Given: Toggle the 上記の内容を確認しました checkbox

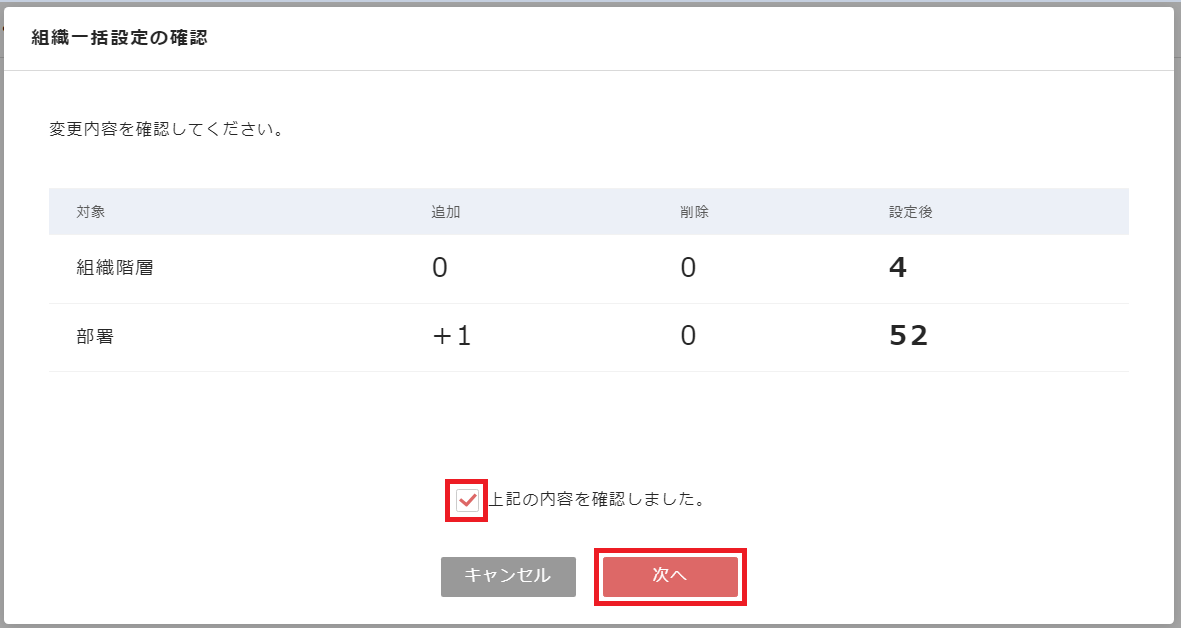Looking at the screenshot, I should (467, 500).
